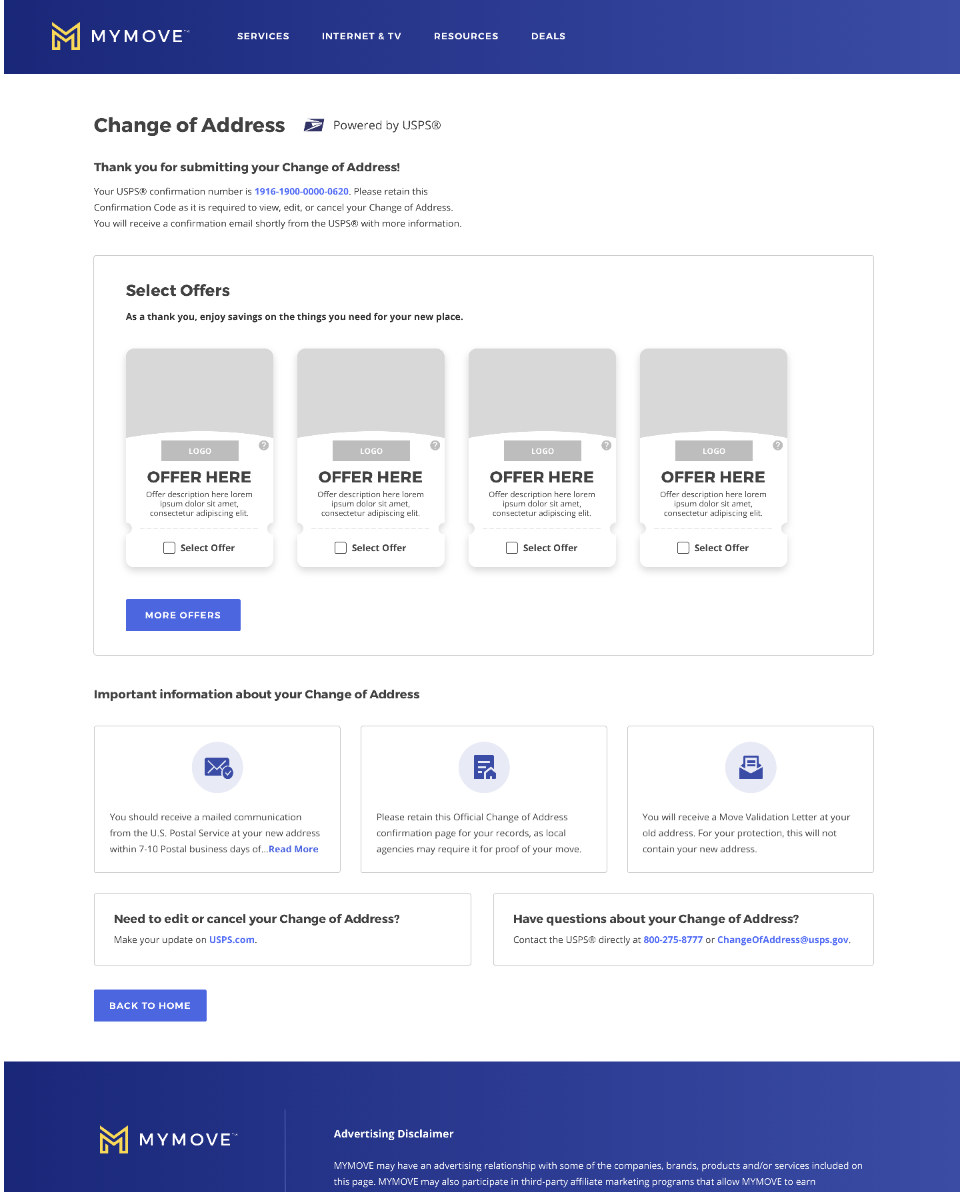Open the Internet & TV menu
The height and width of the screenshot is (1192, 960).
(x=361, y=36)
